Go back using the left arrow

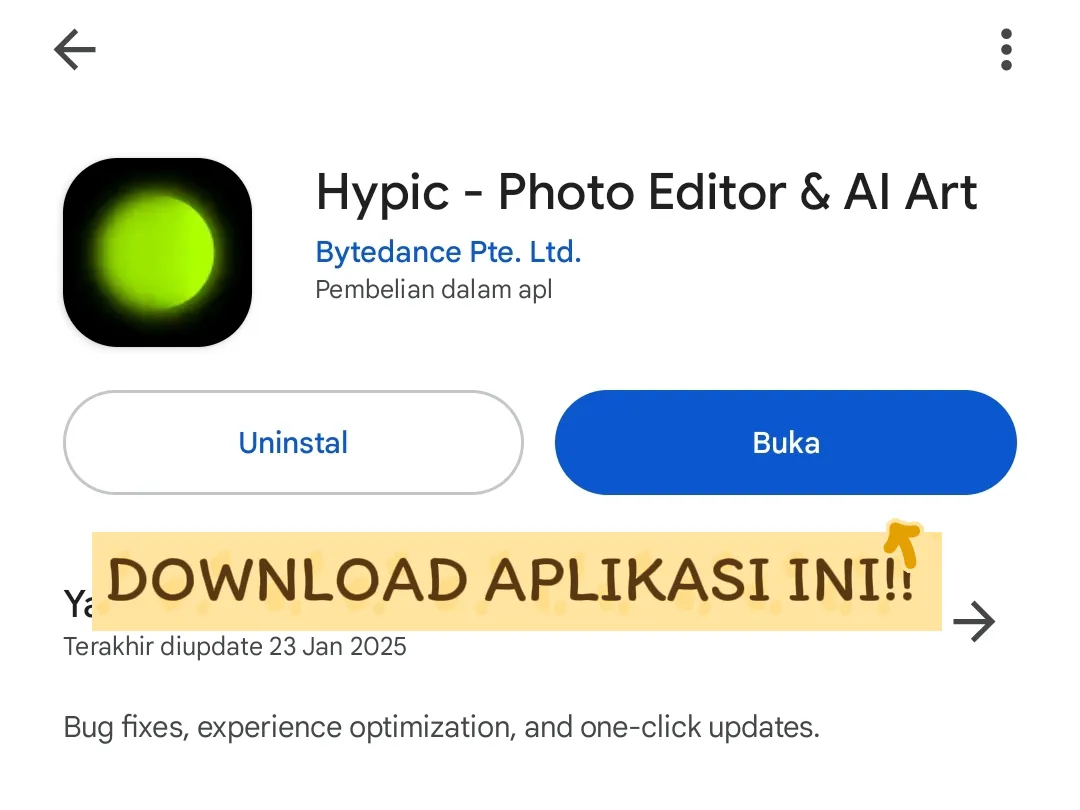[x=74, y=50]
